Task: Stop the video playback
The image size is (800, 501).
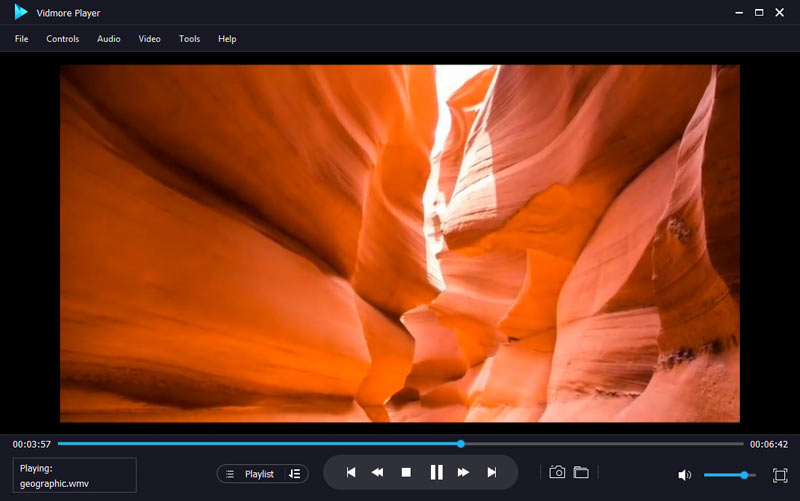Action: [x=406, y=472]
